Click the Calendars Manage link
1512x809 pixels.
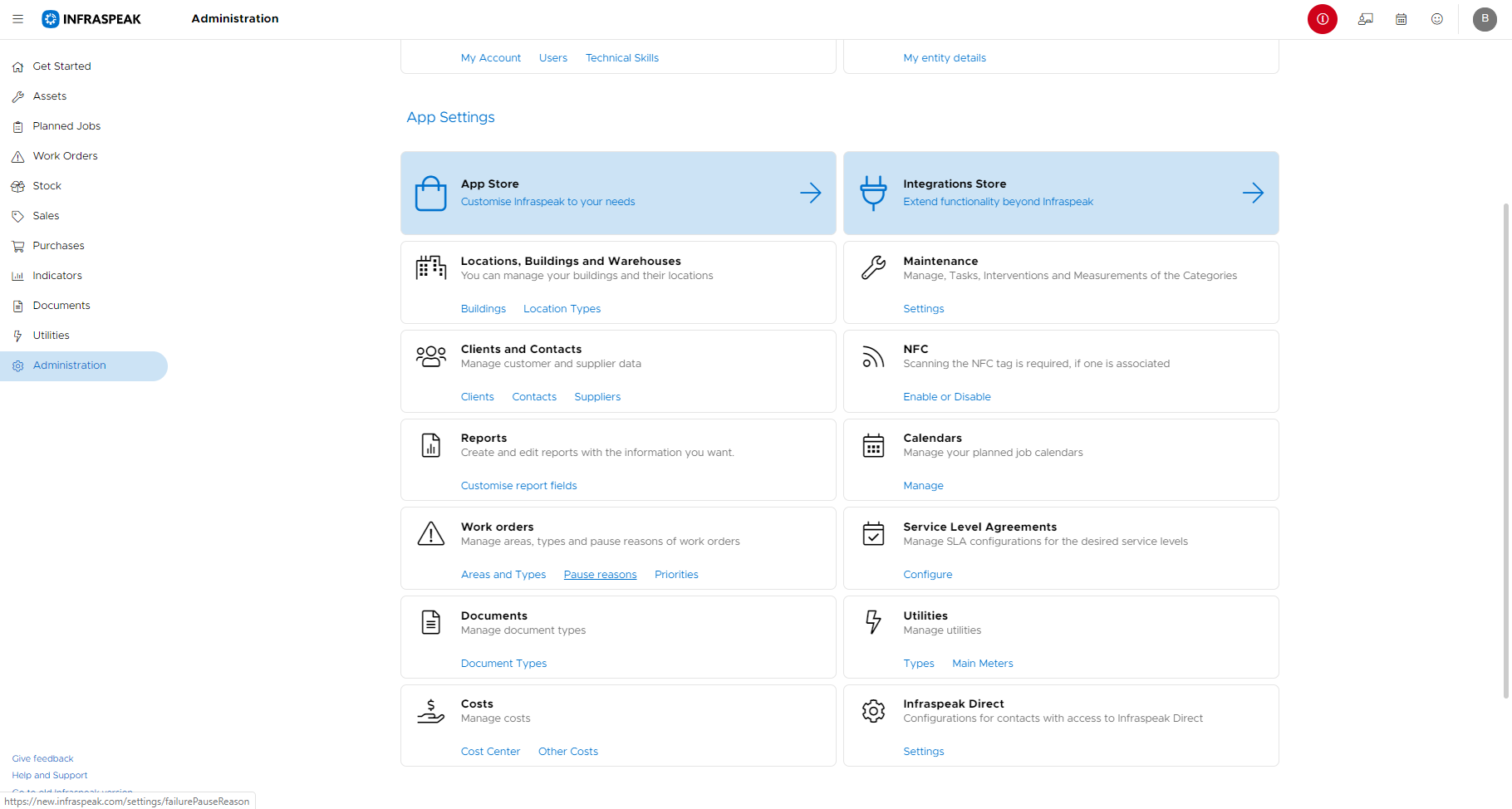tap(924, 486)
